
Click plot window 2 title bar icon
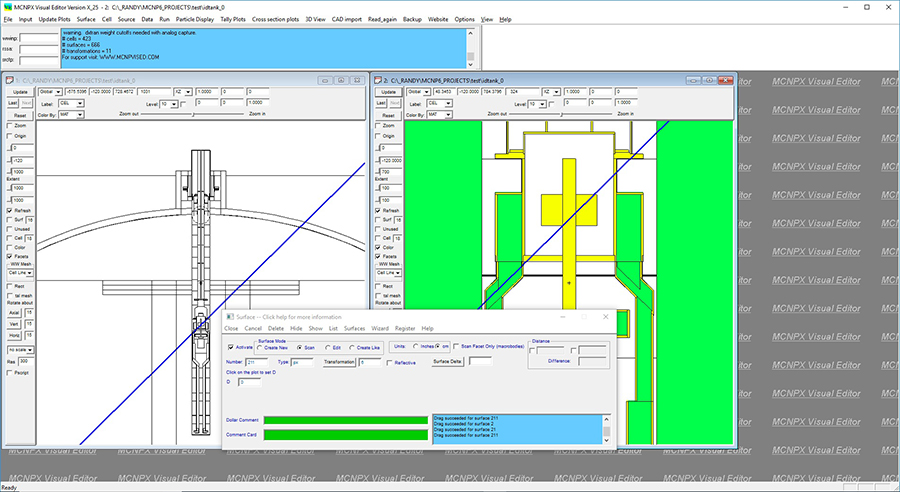(378, 80)
